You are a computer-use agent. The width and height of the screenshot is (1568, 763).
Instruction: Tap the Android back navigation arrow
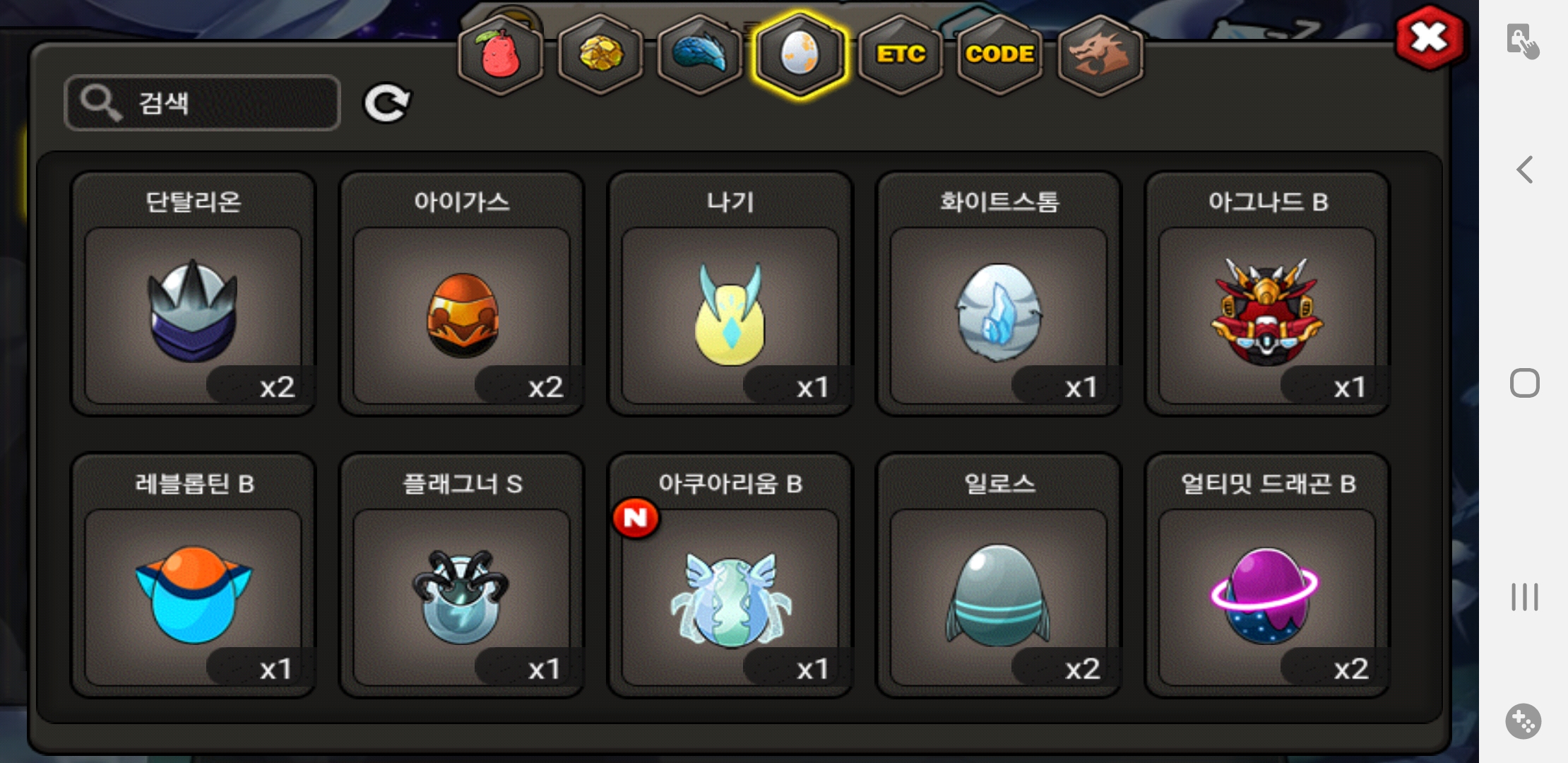click(1524, 170)
